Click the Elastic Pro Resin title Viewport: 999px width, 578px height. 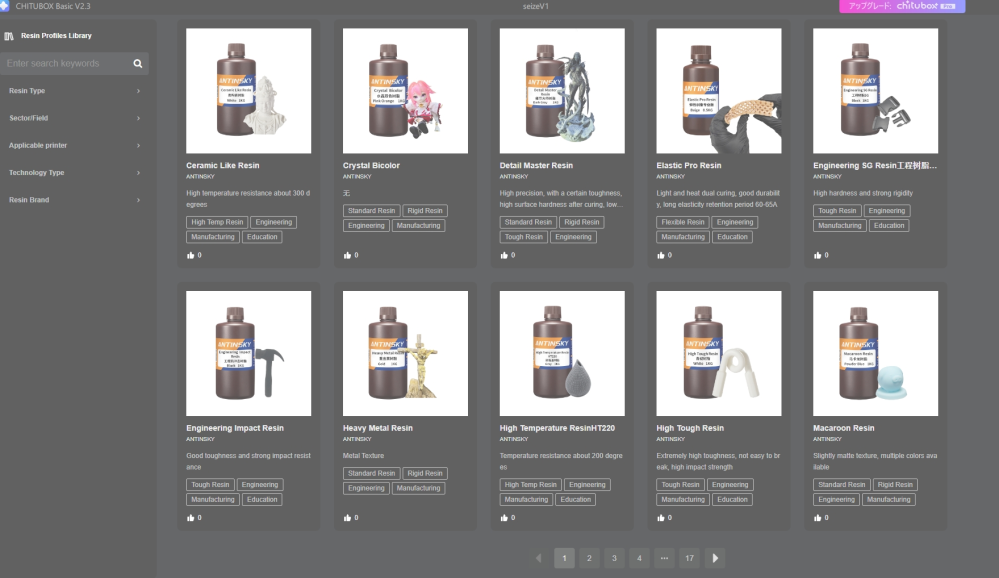point(689,166)
